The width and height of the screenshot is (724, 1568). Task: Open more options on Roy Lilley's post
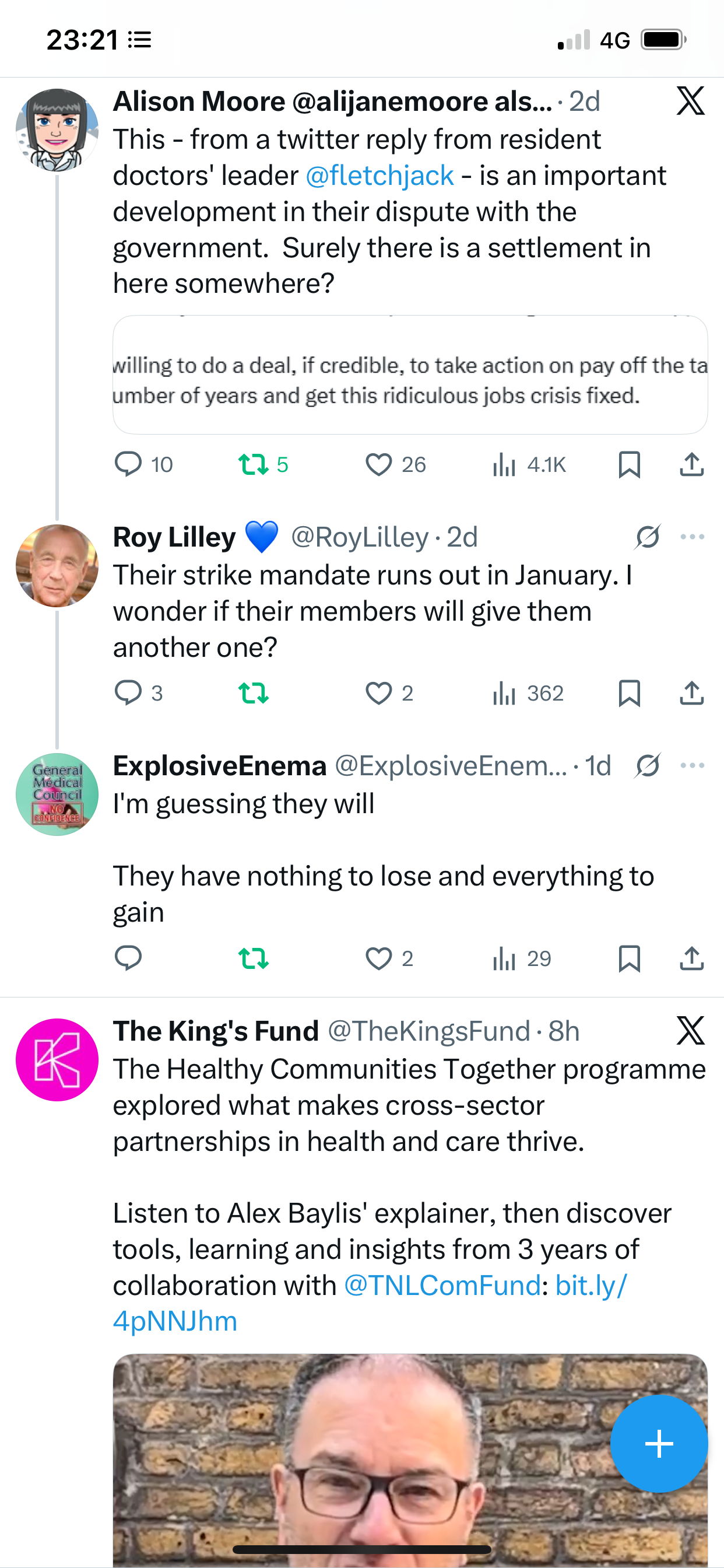(x=693, y=537)
